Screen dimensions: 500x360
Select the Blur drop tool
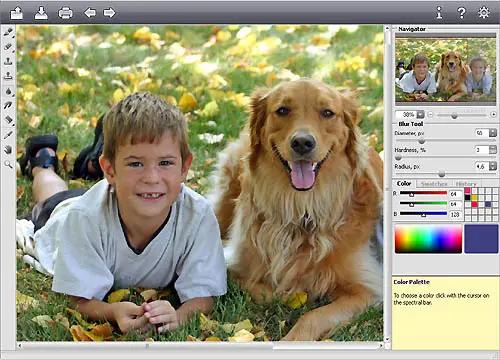[8, 91]
